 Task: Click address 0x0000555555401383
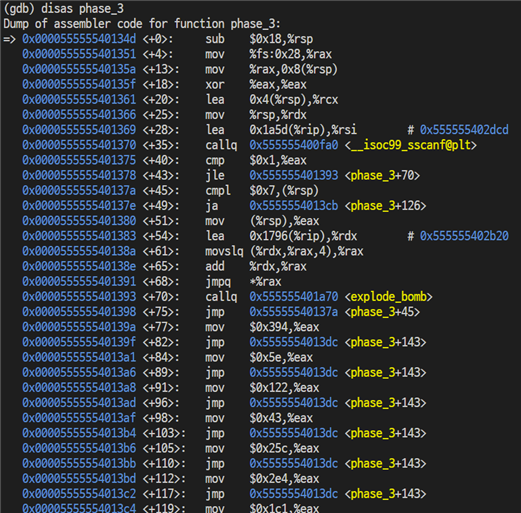(79, 236)
